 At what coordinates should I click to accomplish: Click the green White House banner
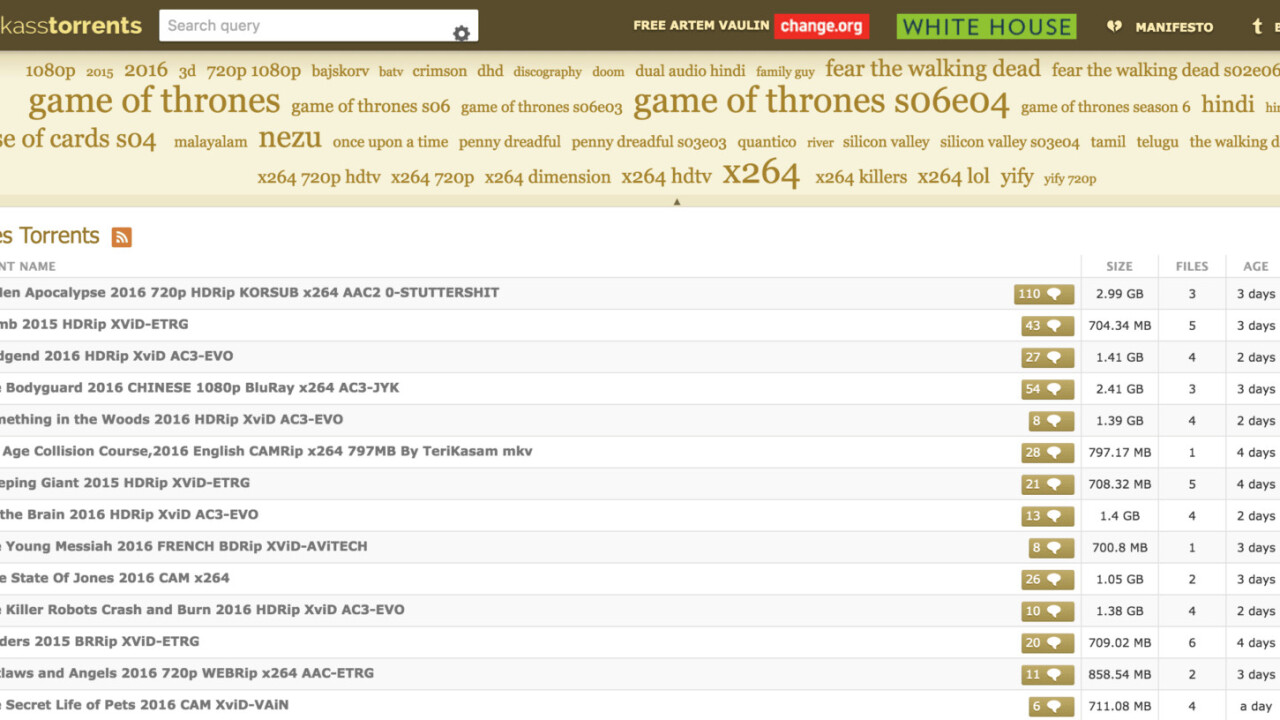point(986,27)
